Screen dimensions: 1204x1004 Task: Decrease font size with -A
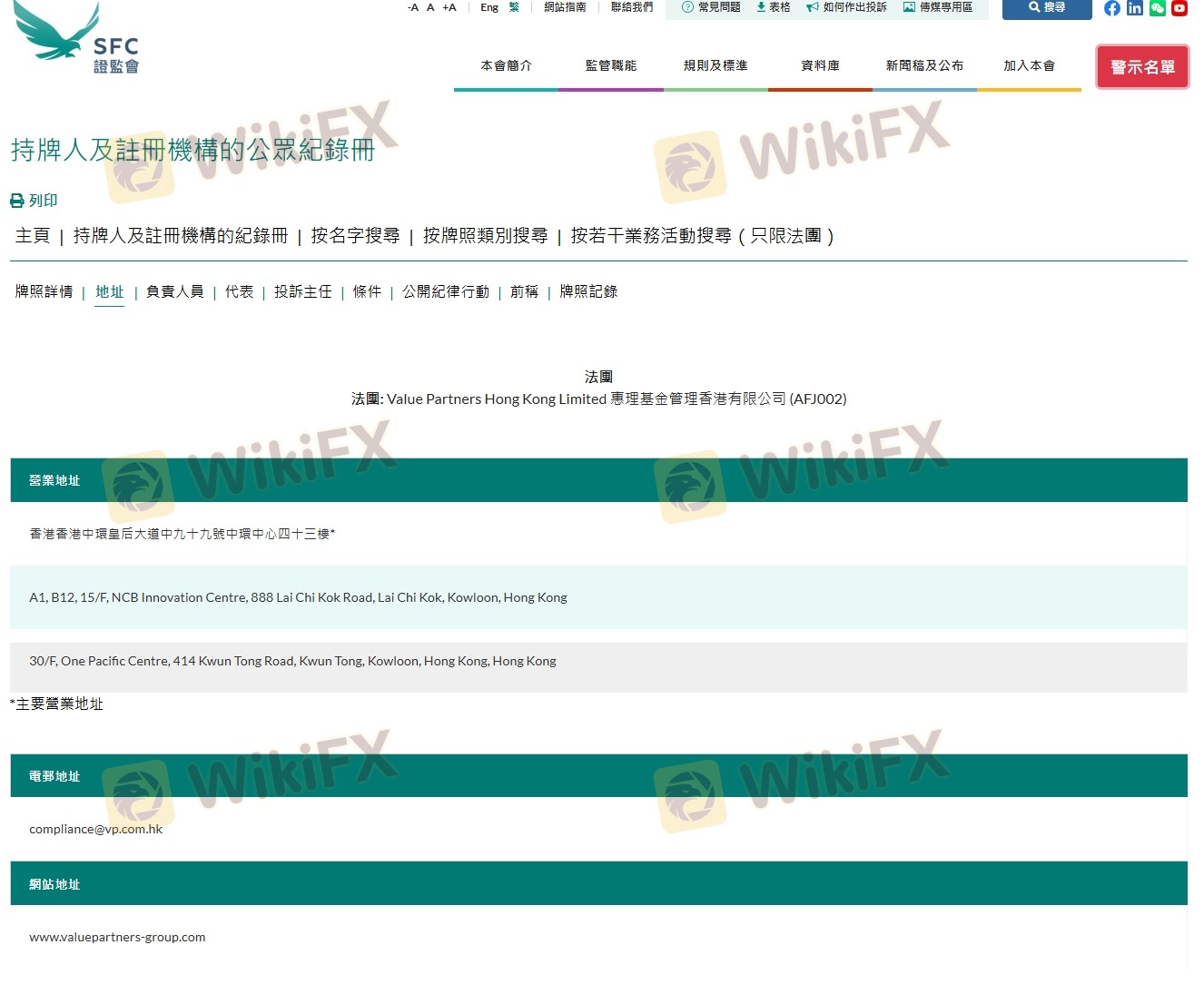(413, 7)
